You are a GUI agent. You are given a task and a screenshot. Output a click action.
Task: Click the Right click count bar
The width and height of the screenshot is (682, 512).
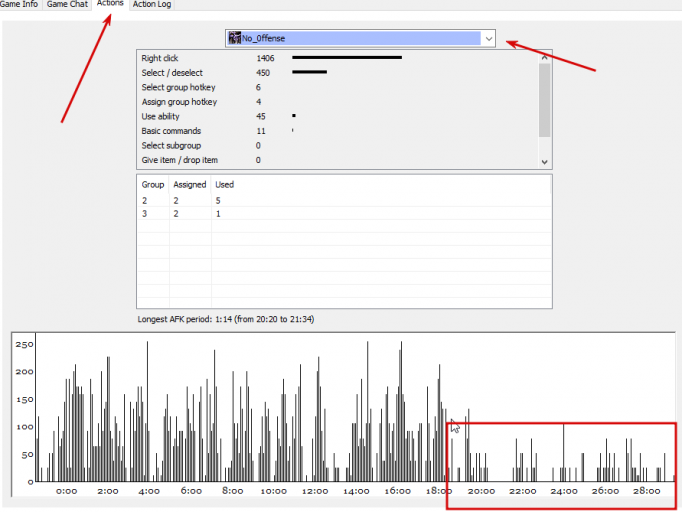[x=347, y=57]
